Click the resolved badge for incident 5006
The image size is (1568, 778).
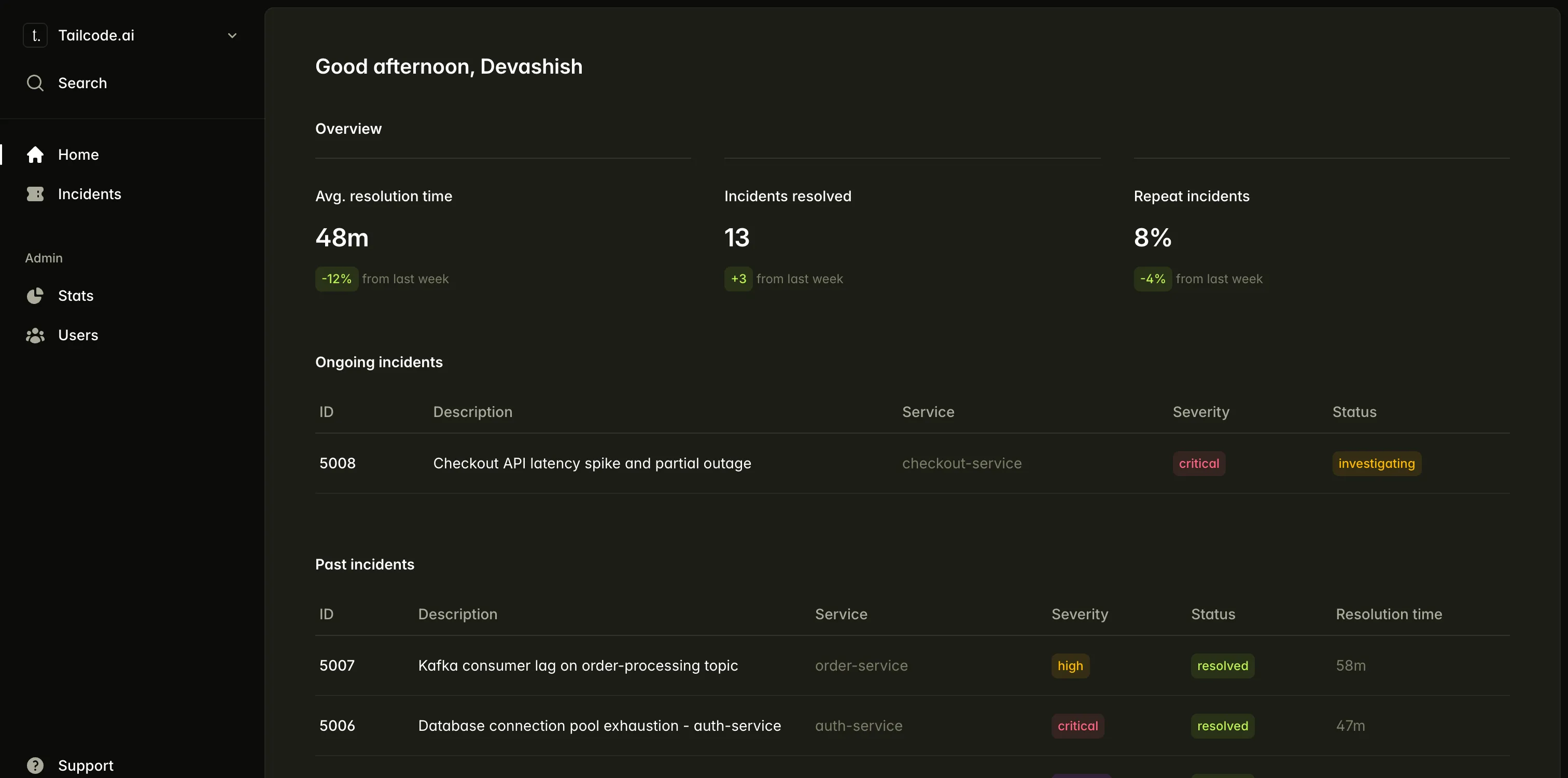coord(1222,726)
